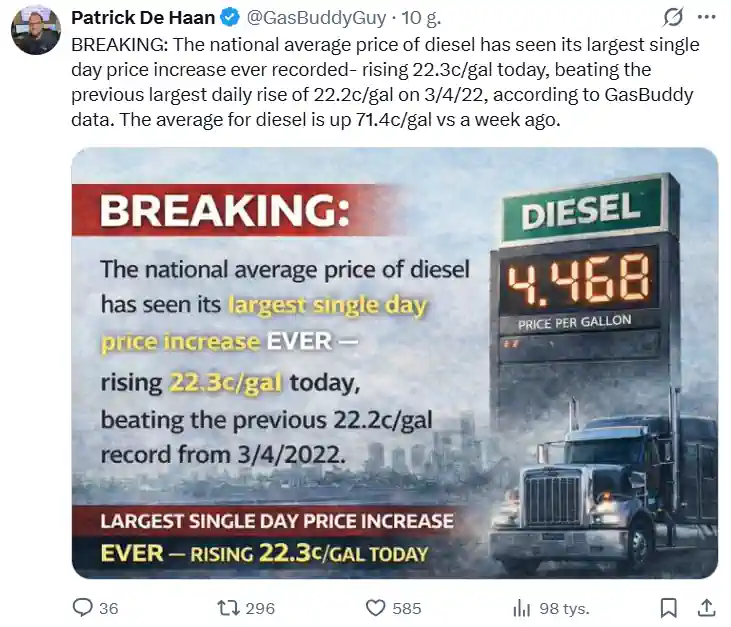The image size is (731, 627).
Task: Click the blue verified badge
Action: 228,18
